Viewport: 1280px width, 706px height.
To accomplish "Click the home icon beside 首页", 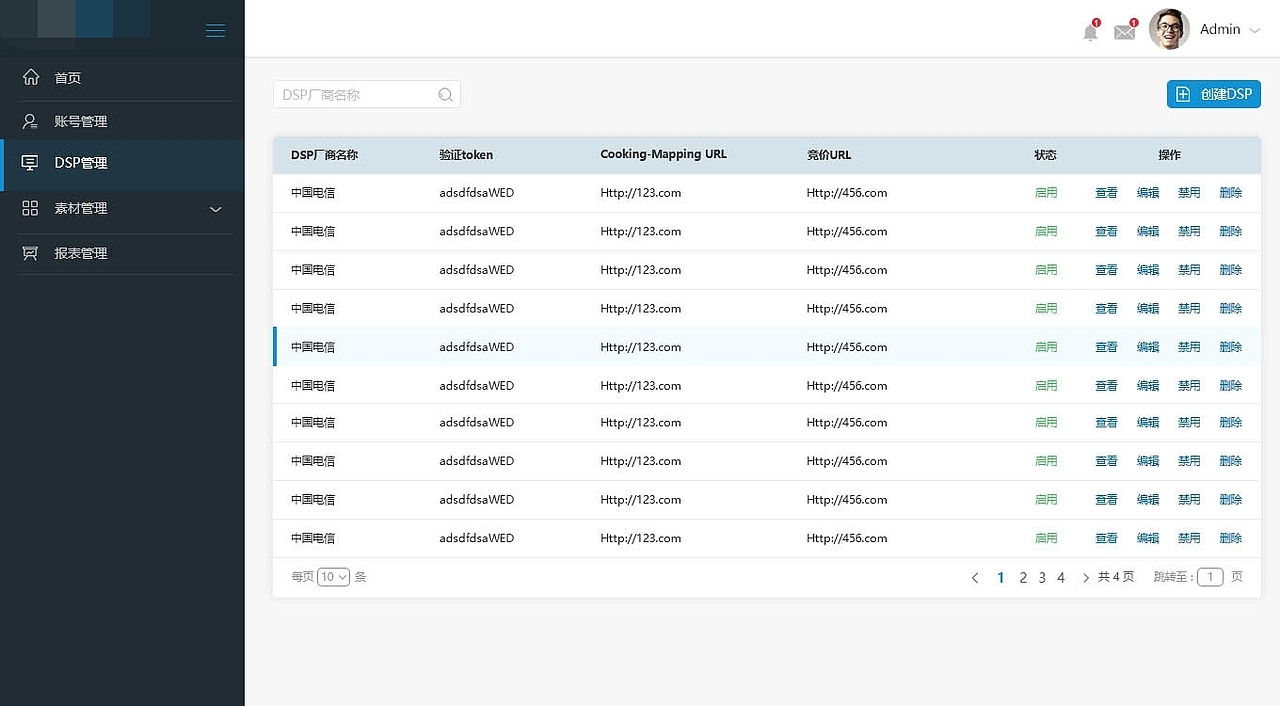I will tap(31, 77).
